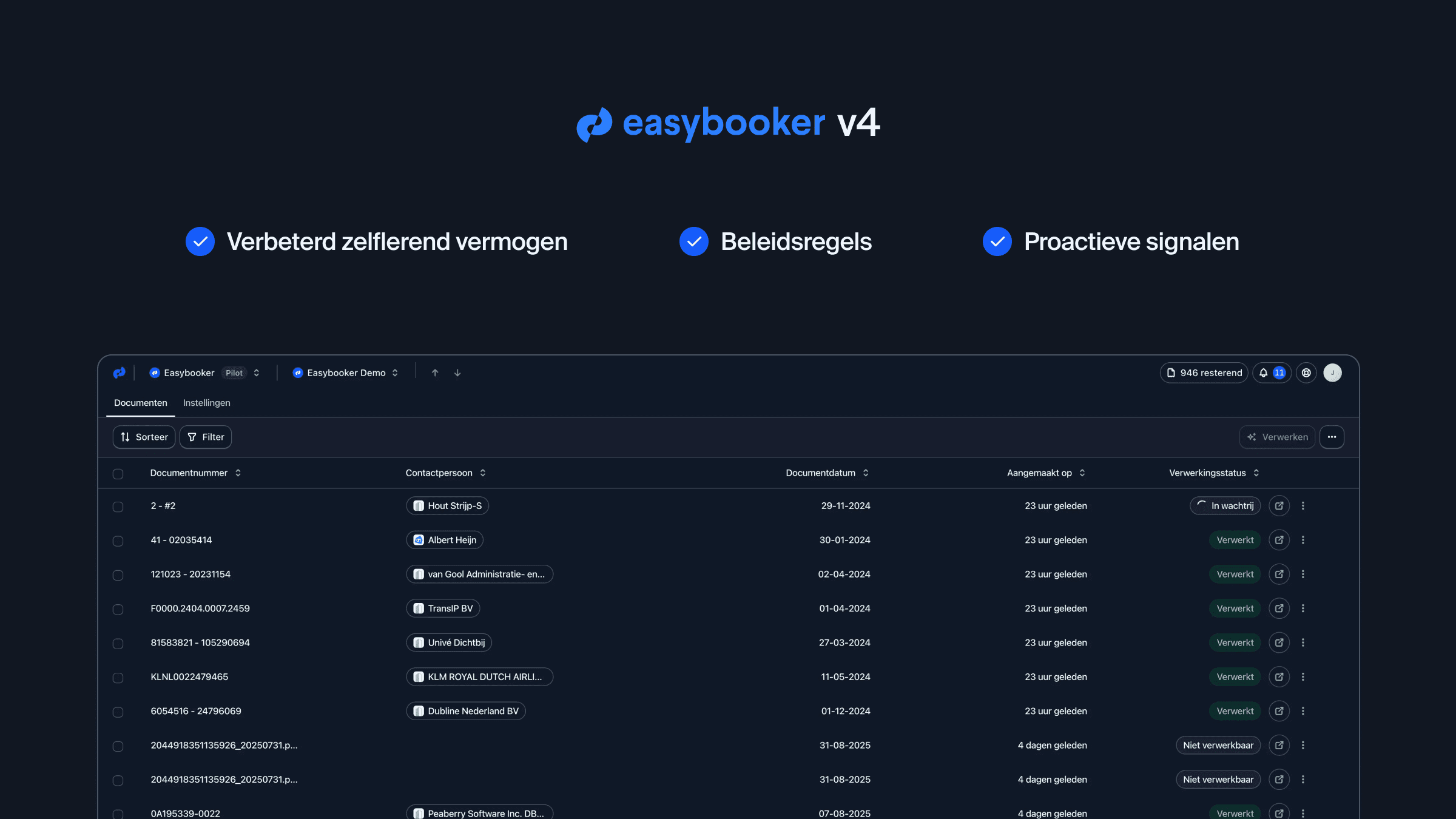
Task: Check the row for TransIP BV
Action: tap(118, 608)
